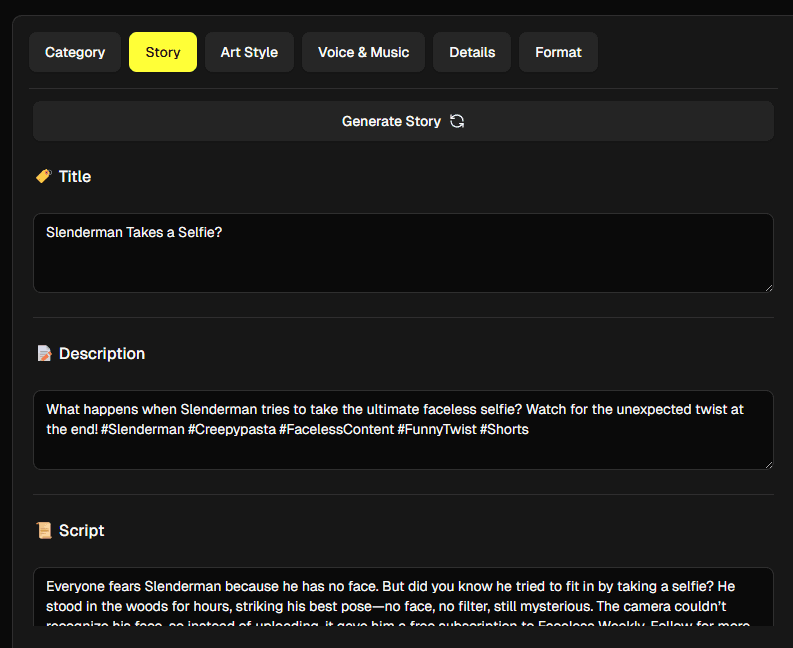Click the hashtag '#FacelessContent' in the description
The height and width of the screenshot is (648, 793).
point(336,429)
